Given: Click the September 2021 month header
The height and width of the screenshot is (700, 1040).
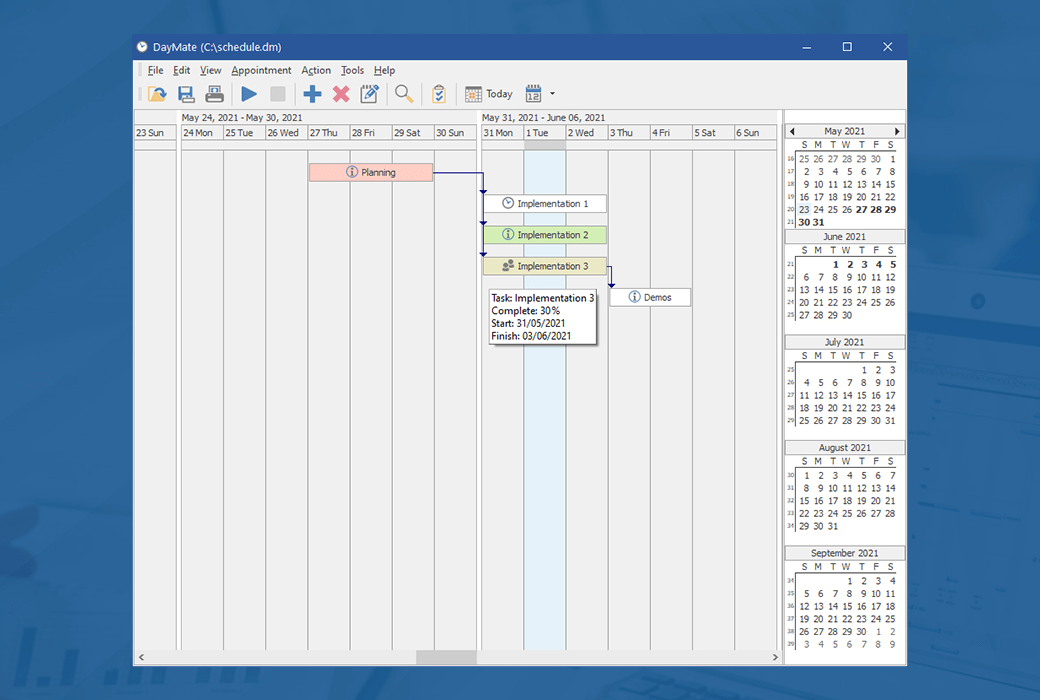Looking at the screenshot, I should click(844, 553).
